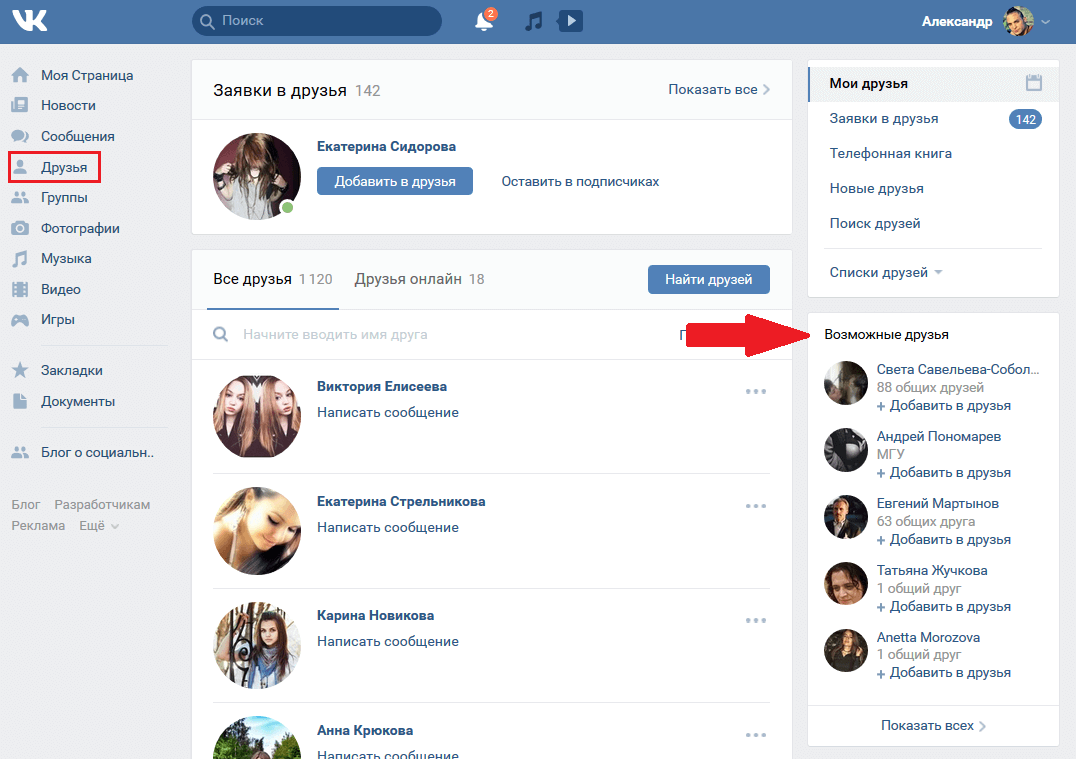Viewport: 1076px width, 759px height.
Task: Click the document icon beside Документы
Action: (x=21, y=401)
